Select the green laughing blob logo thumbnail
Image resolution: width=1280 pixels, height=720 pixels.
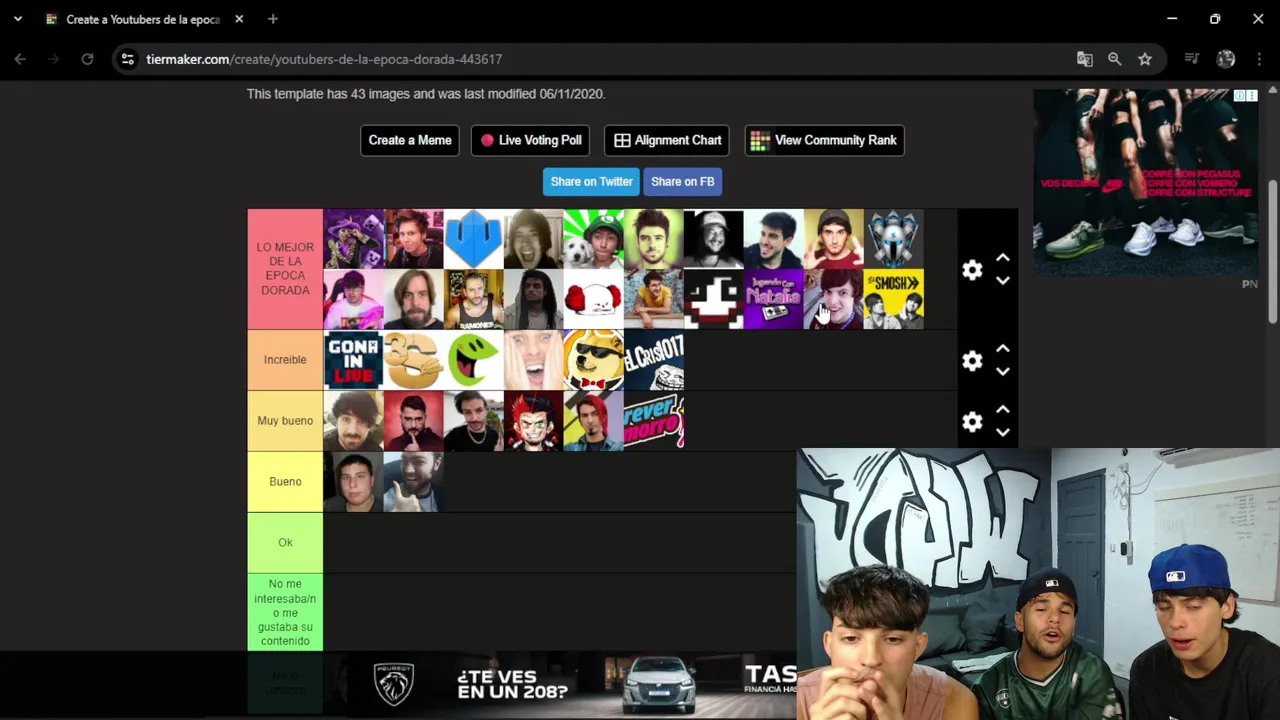pos(473,360)
